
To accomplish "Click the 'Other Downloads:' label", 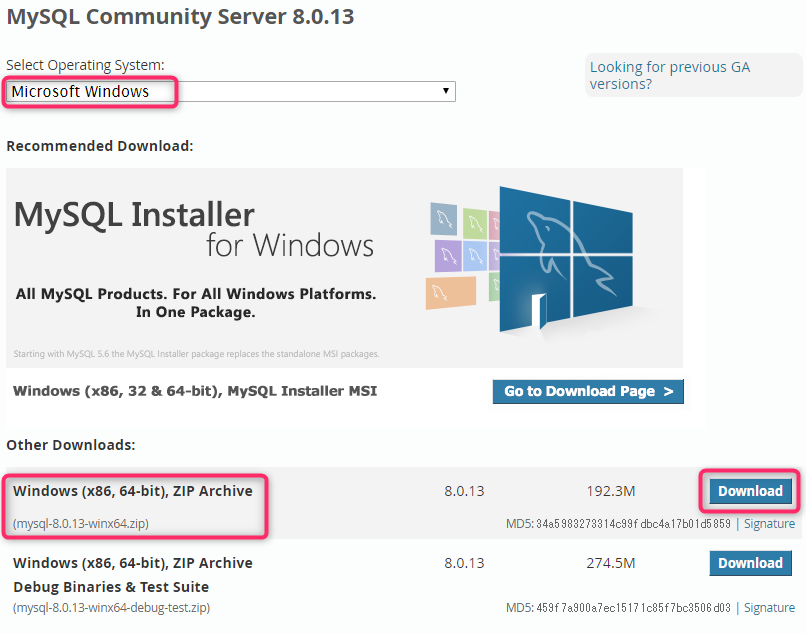I will click(71, 445).
